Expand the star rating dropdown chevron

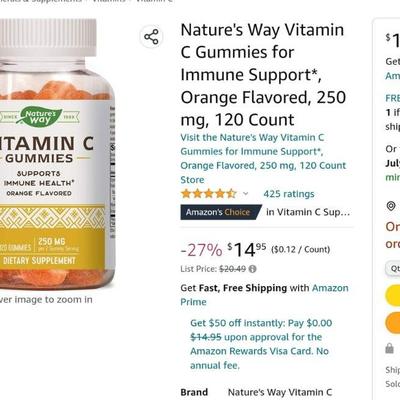(x=246, y=194)
